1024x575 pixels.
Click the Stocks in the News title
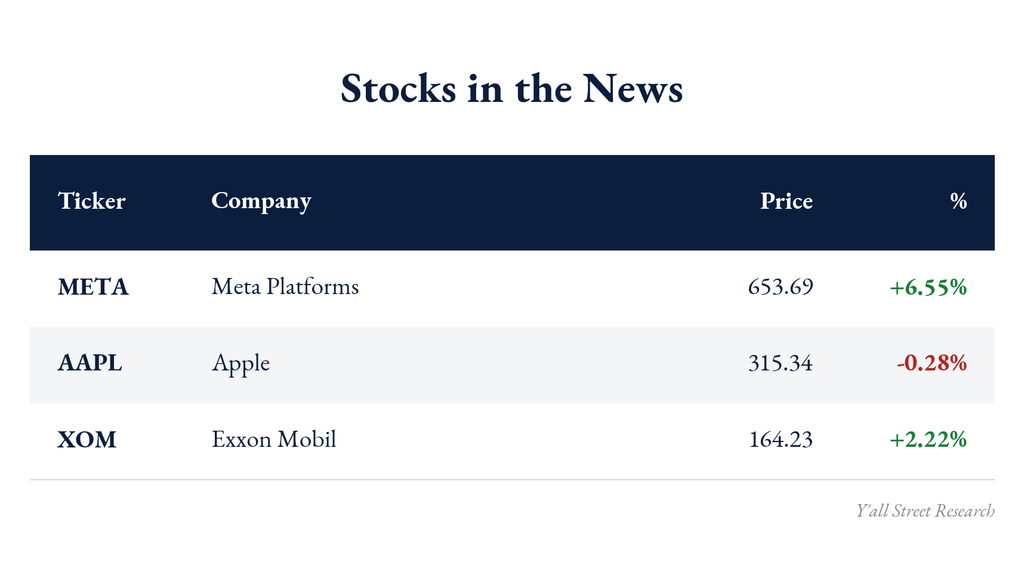(511, 88)
